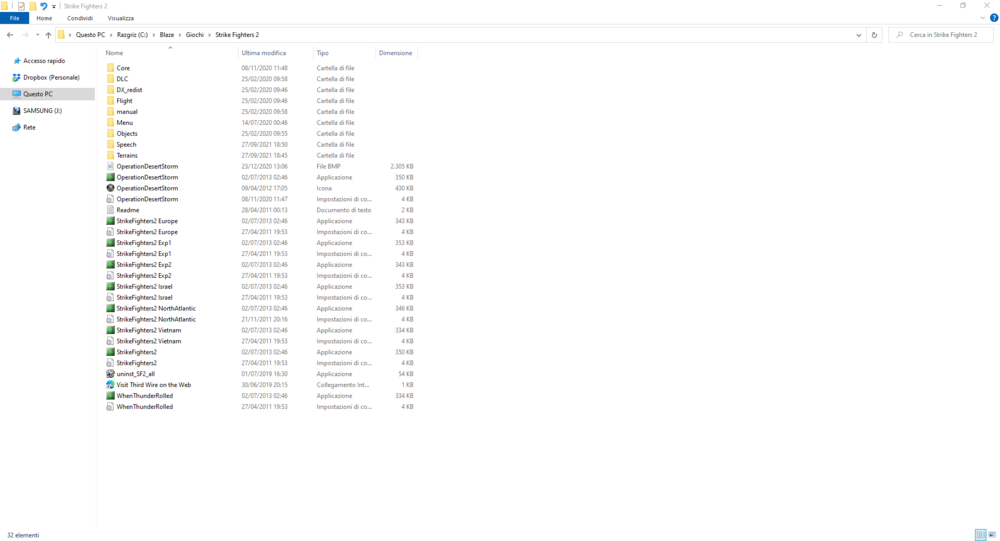Select the StrikeFighters2 application 350 KB row
The width and height of the screenshot is (1000, 541).
(260, 352)
